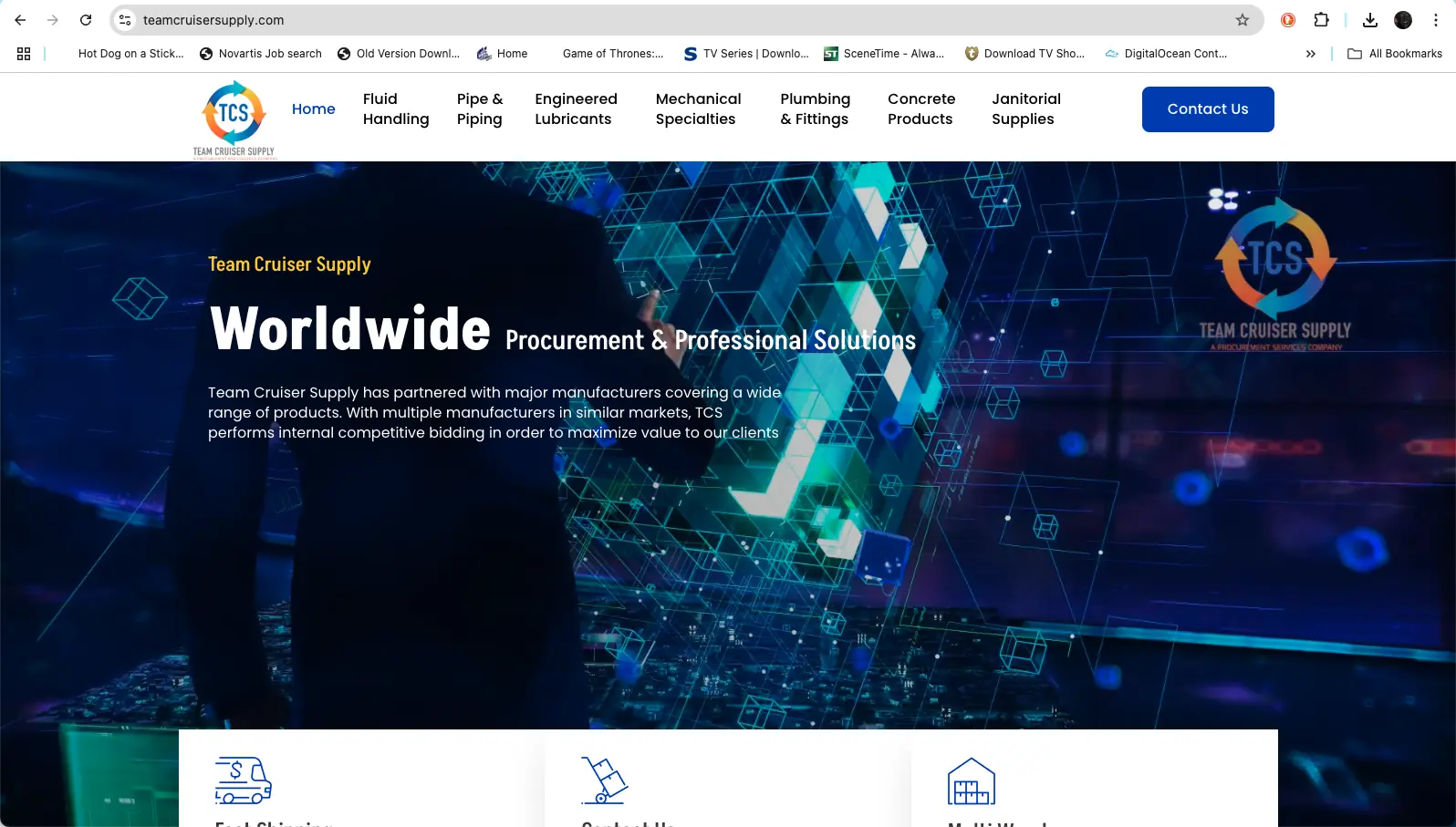Go to Fluid Handling menu item
Viewport: 1456px width, 827px height.
(x=395, y=109)
